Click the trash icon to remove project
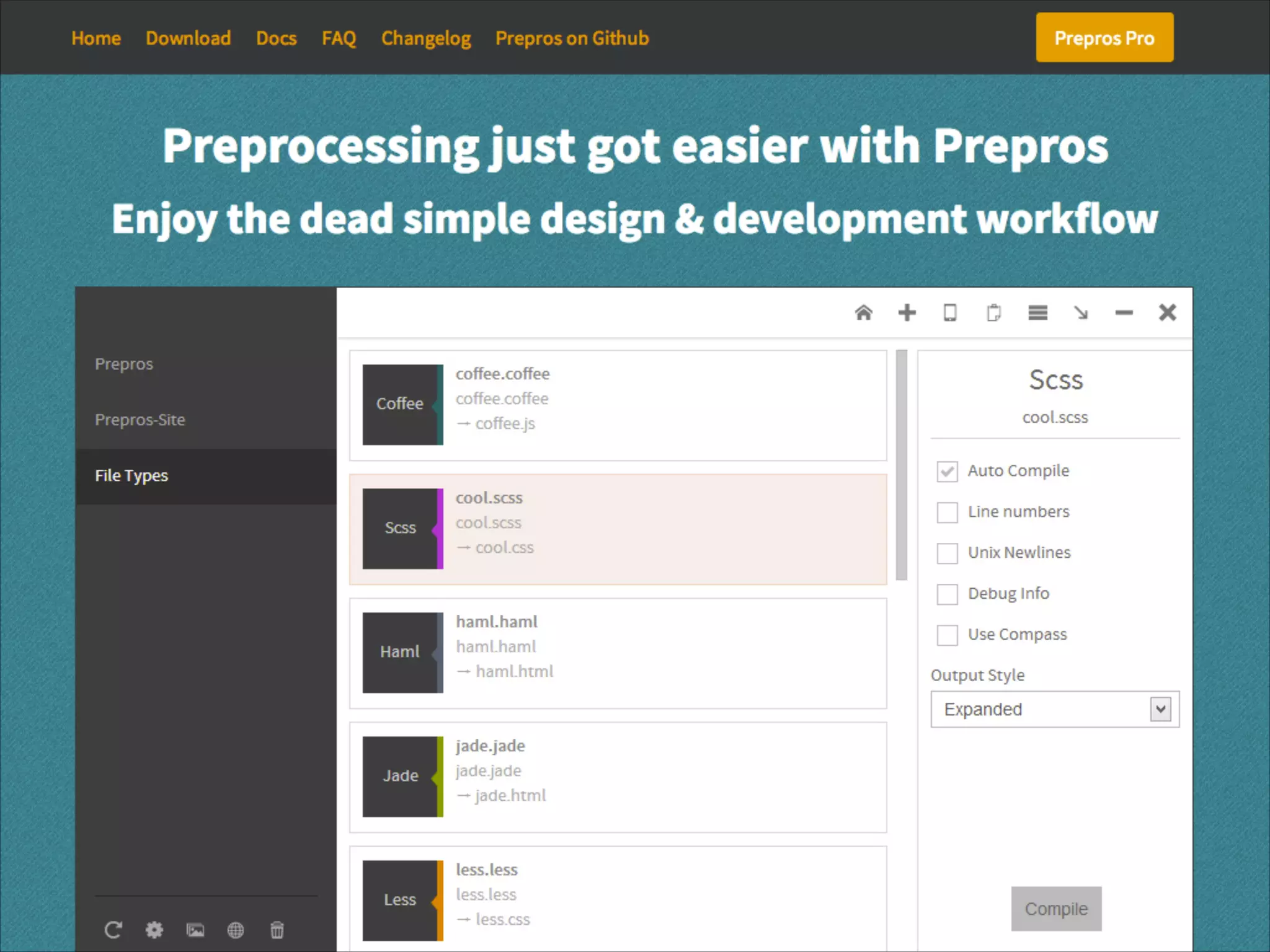Image resolution: width=1270 pixels, height=952 pixels. point(277,930)
